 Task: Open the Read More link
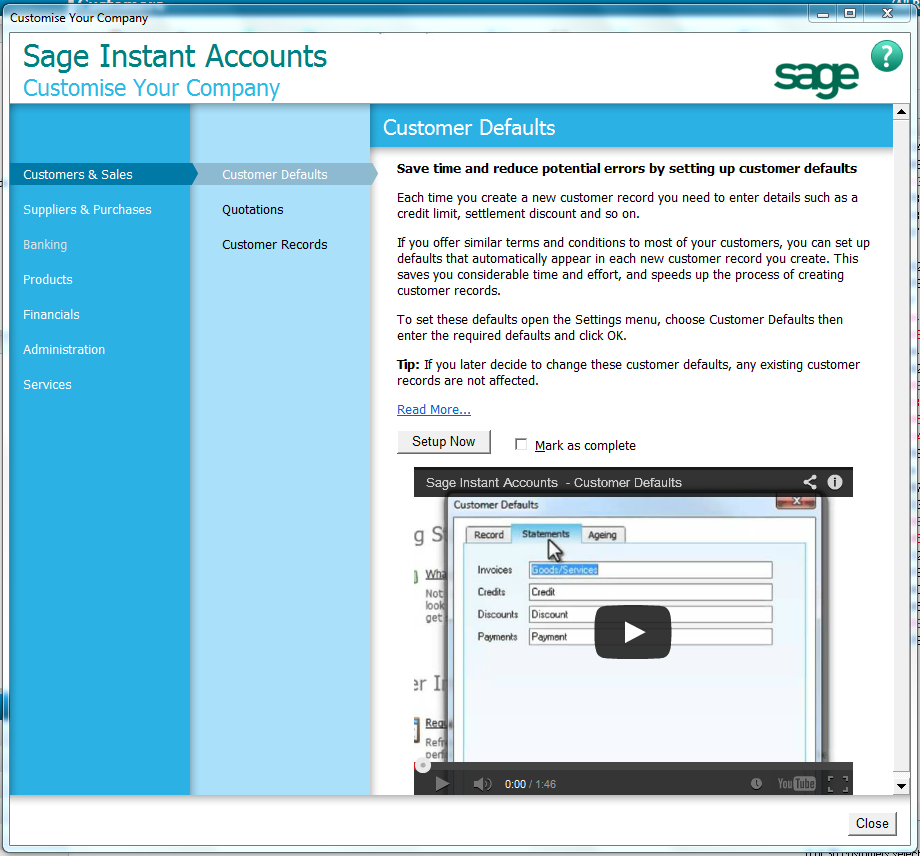click(433, 409)
